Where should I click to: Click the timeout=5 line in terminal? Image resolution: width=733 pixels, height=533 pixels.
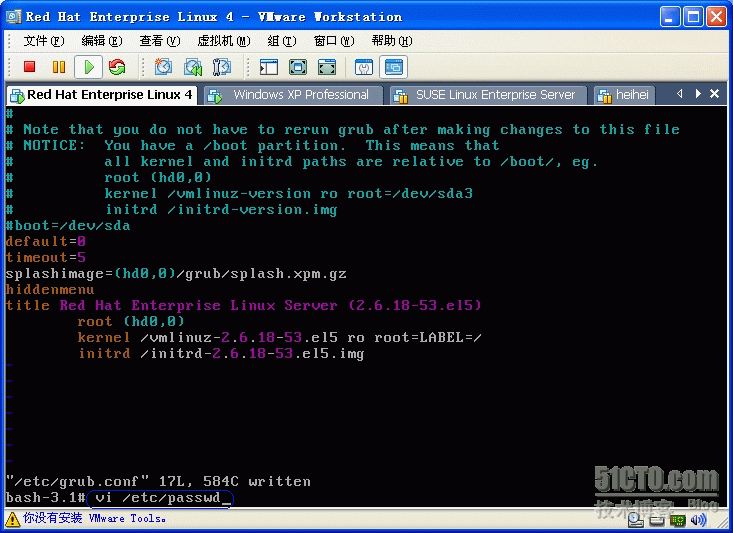tap(46, 257)
